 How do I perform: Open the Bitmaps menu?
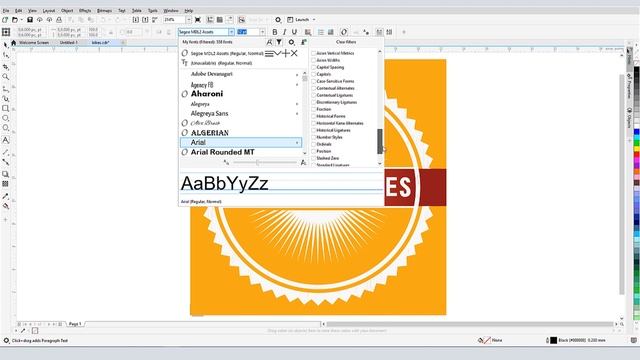coord(104,11)
